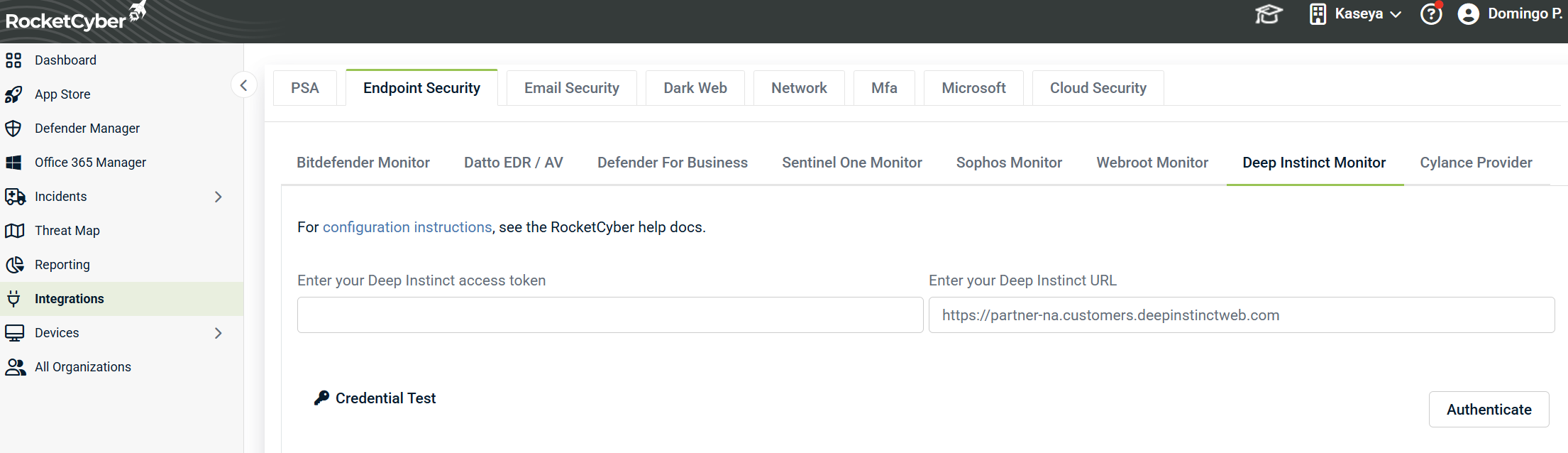1568x453 pixels.
Task: Open the graduation cap training icon
Action: pos(1268,14)
